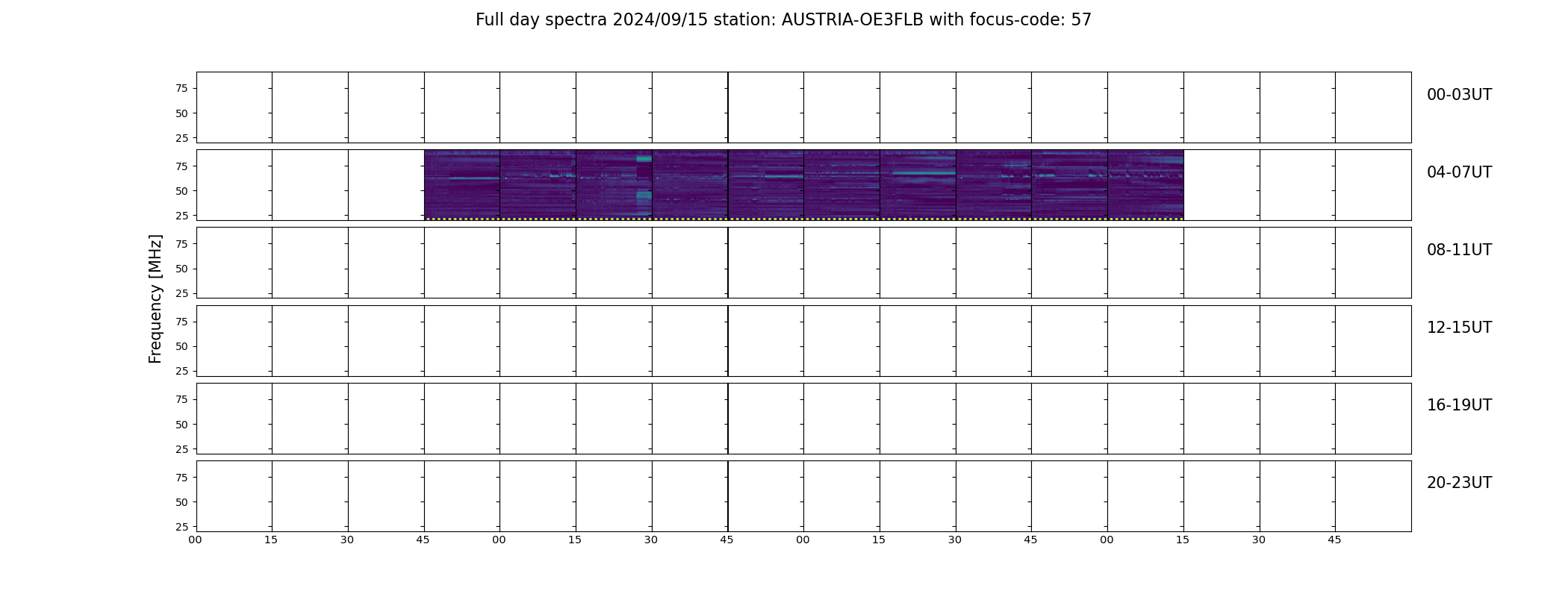The width and height of the screenshot is (1568, 597).
Task: Click the '75' tick in the 04-07UT row
Action: coord(181,166)
